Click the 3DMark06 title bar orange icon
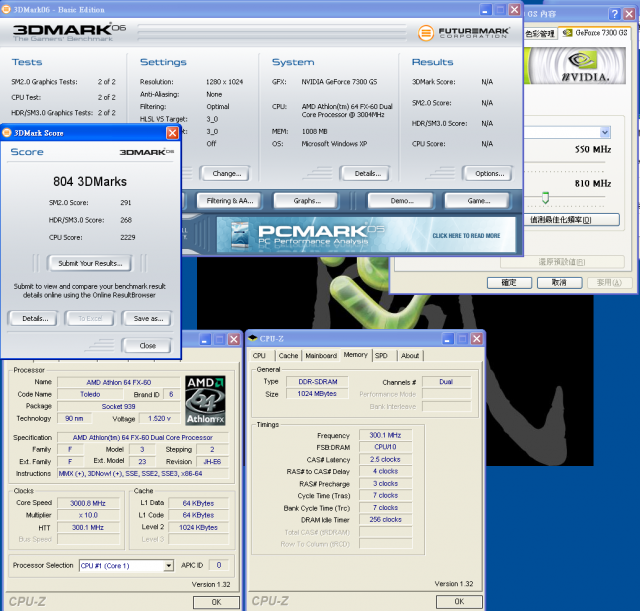This screenshot has height=611, width=640. pos(6,9)
